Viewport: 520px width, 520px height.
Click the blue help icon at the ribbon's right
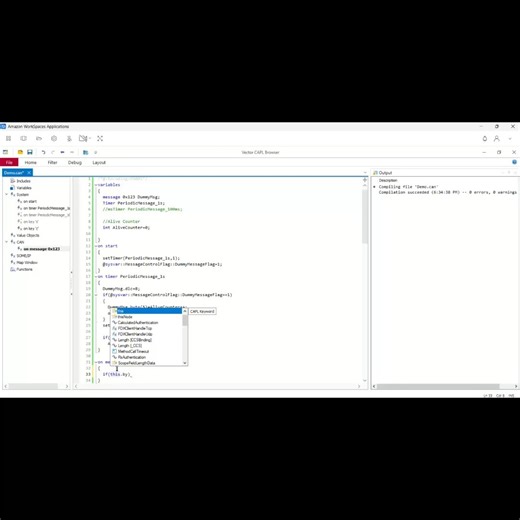(514, 162)
